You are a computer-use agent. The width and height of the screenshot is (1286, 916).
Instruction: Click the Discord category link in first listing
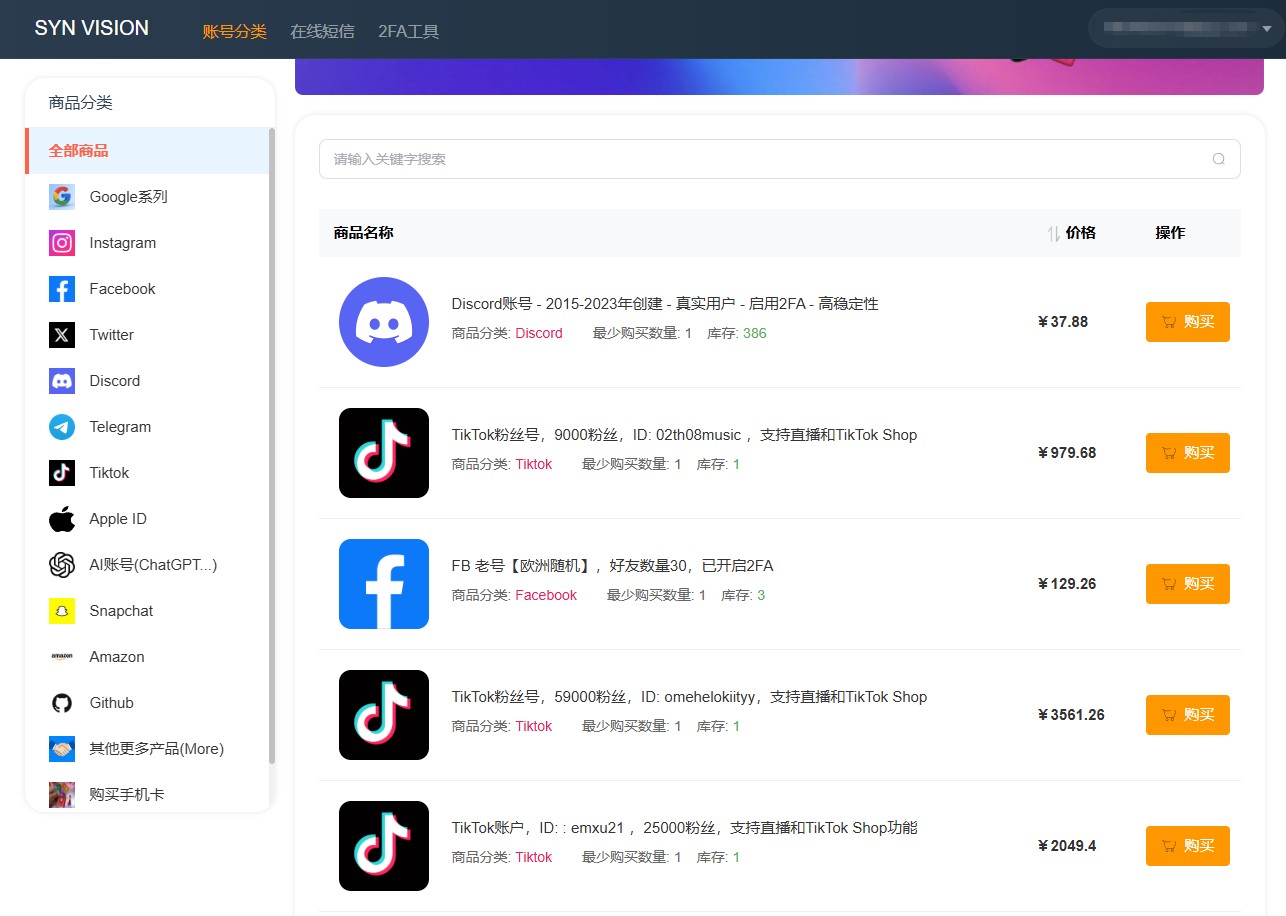pyautogui.click(x=539, y=333)
